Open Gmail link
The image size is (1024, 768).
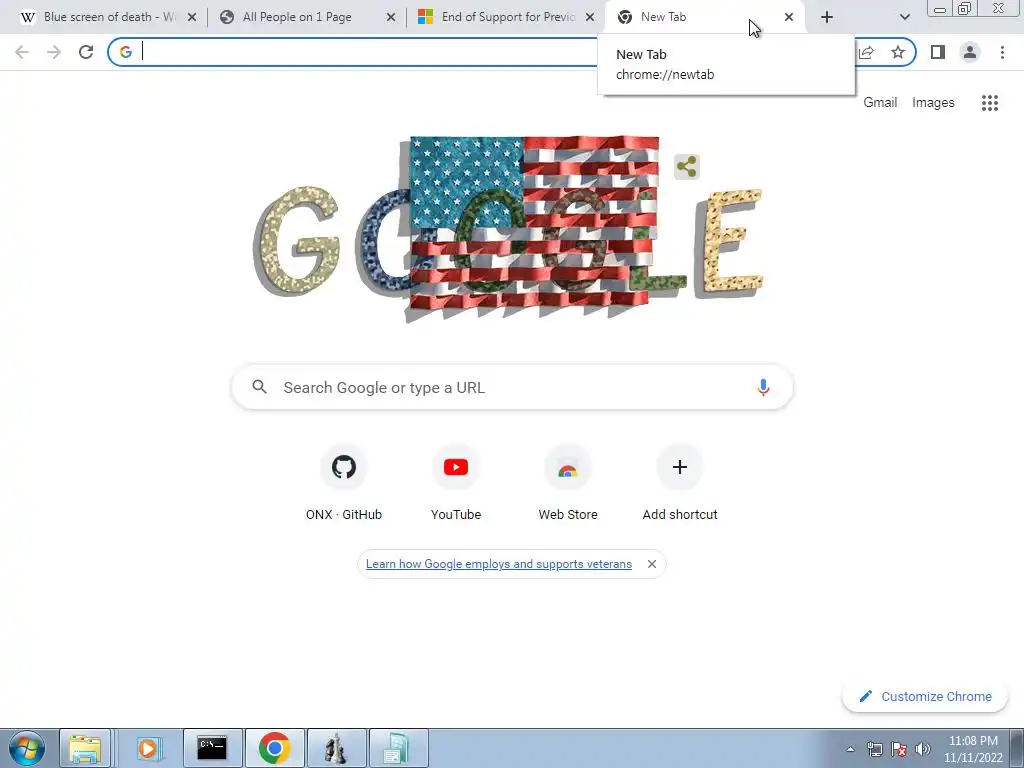[x=880, y=103]
